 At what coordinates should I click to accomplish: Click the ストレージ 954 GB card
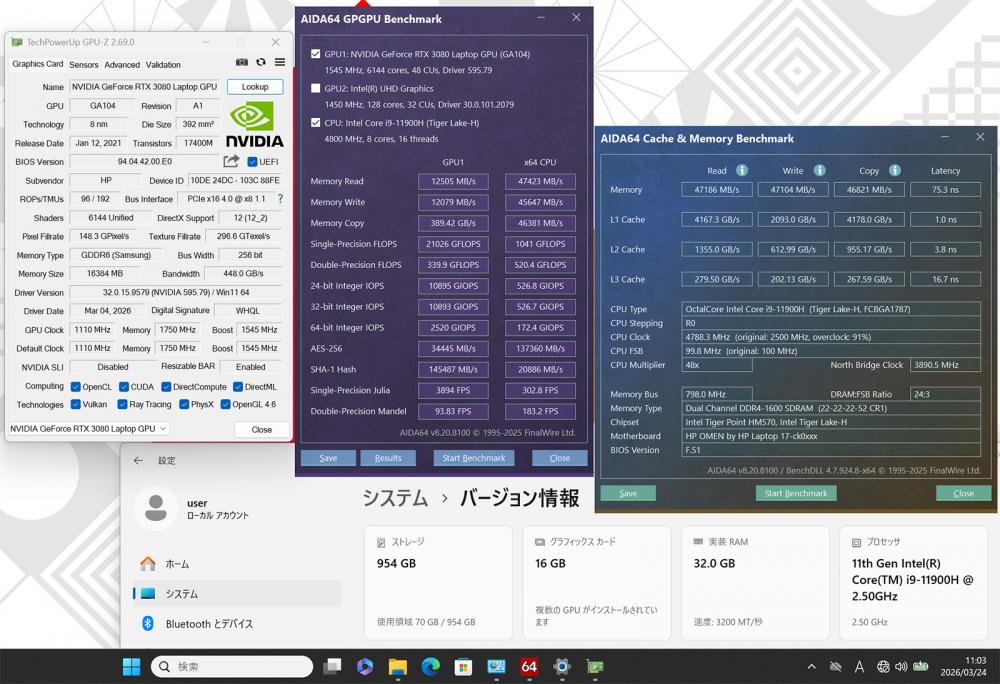pyautogui.click(x=438, y=583)
